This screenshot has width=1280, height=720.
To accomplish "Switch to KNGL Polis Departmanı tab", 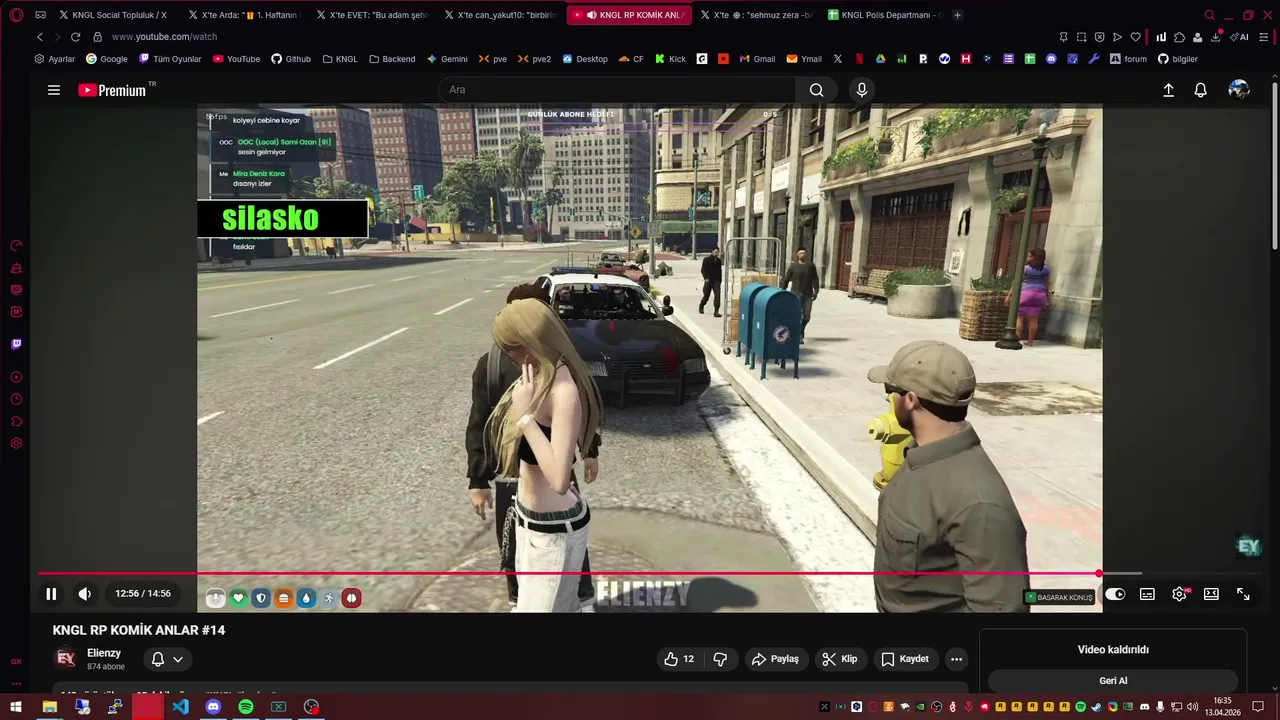I will [884, 15].
